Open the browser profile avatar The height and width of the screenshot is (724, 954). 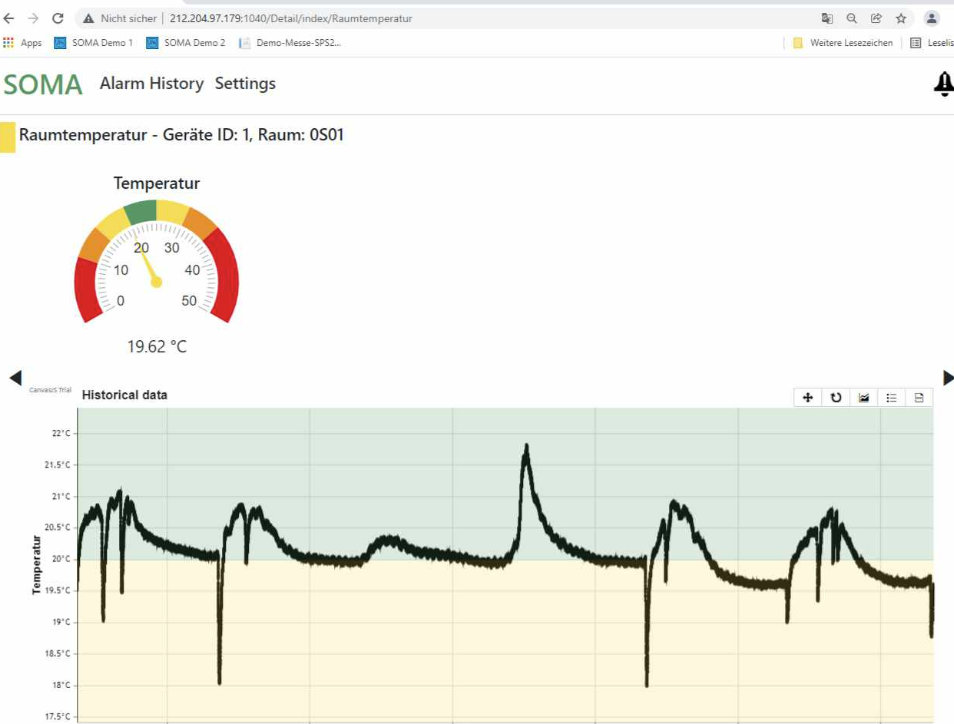point(931,18)
